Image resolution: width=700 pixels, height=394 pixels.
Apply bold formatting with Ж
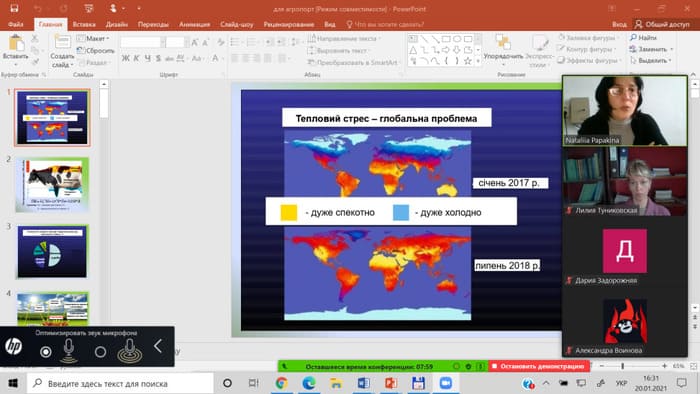click(125, 58)
